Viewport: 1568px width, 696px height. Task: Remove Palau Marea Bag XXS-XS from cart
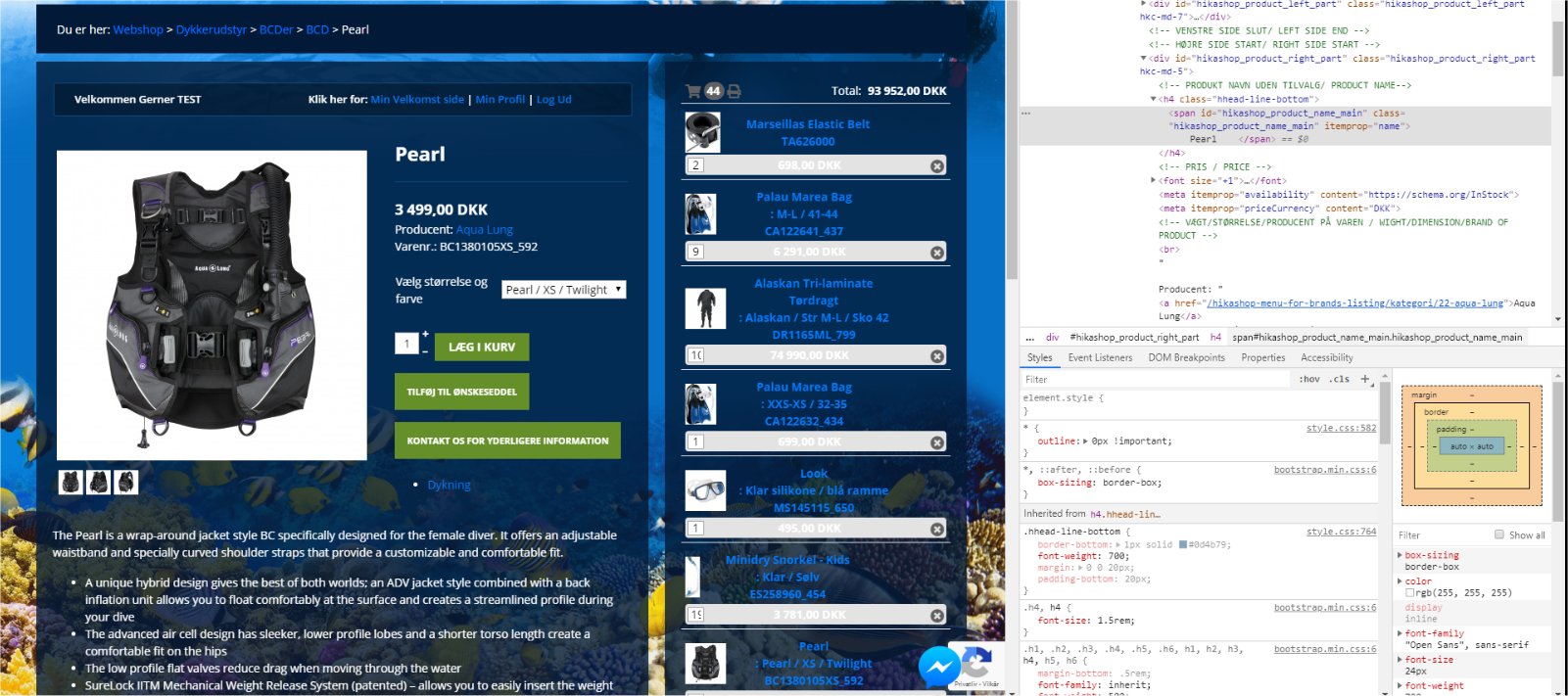tap(937, 442)
